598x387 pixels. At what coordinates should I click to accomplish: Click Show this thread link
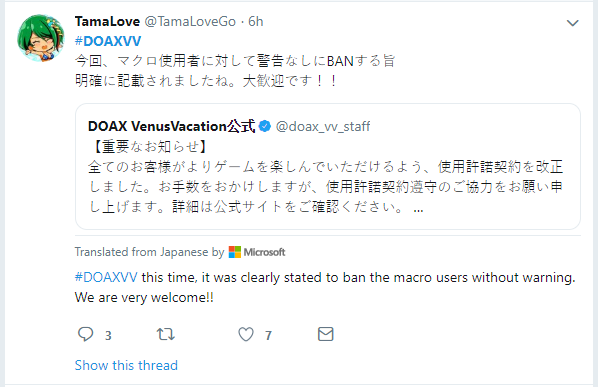(x=126, y=365)
